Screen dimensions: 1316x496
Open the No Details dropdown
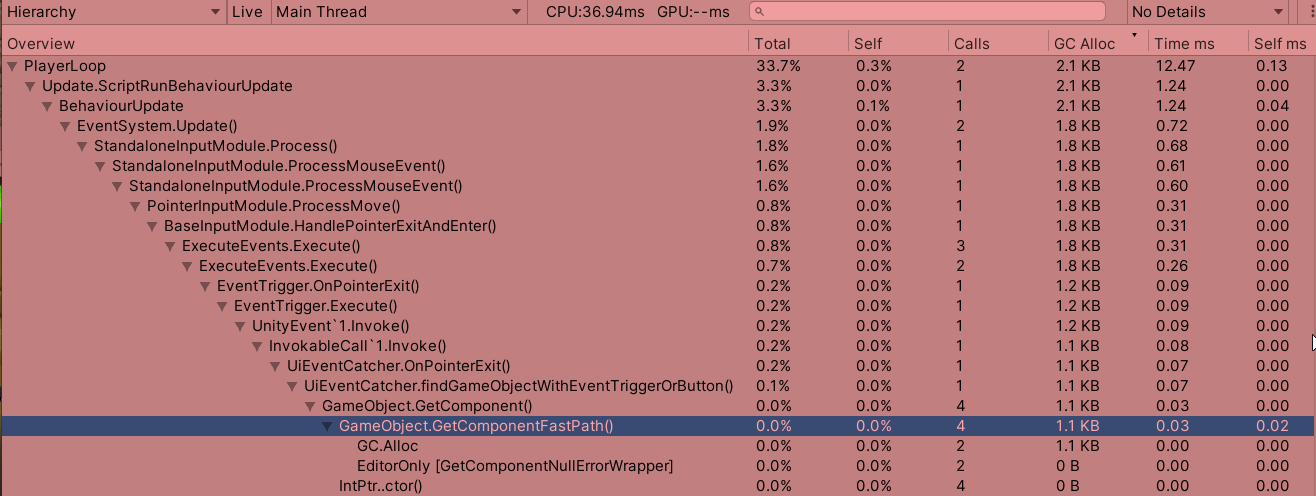click(x=1207, y=12)
